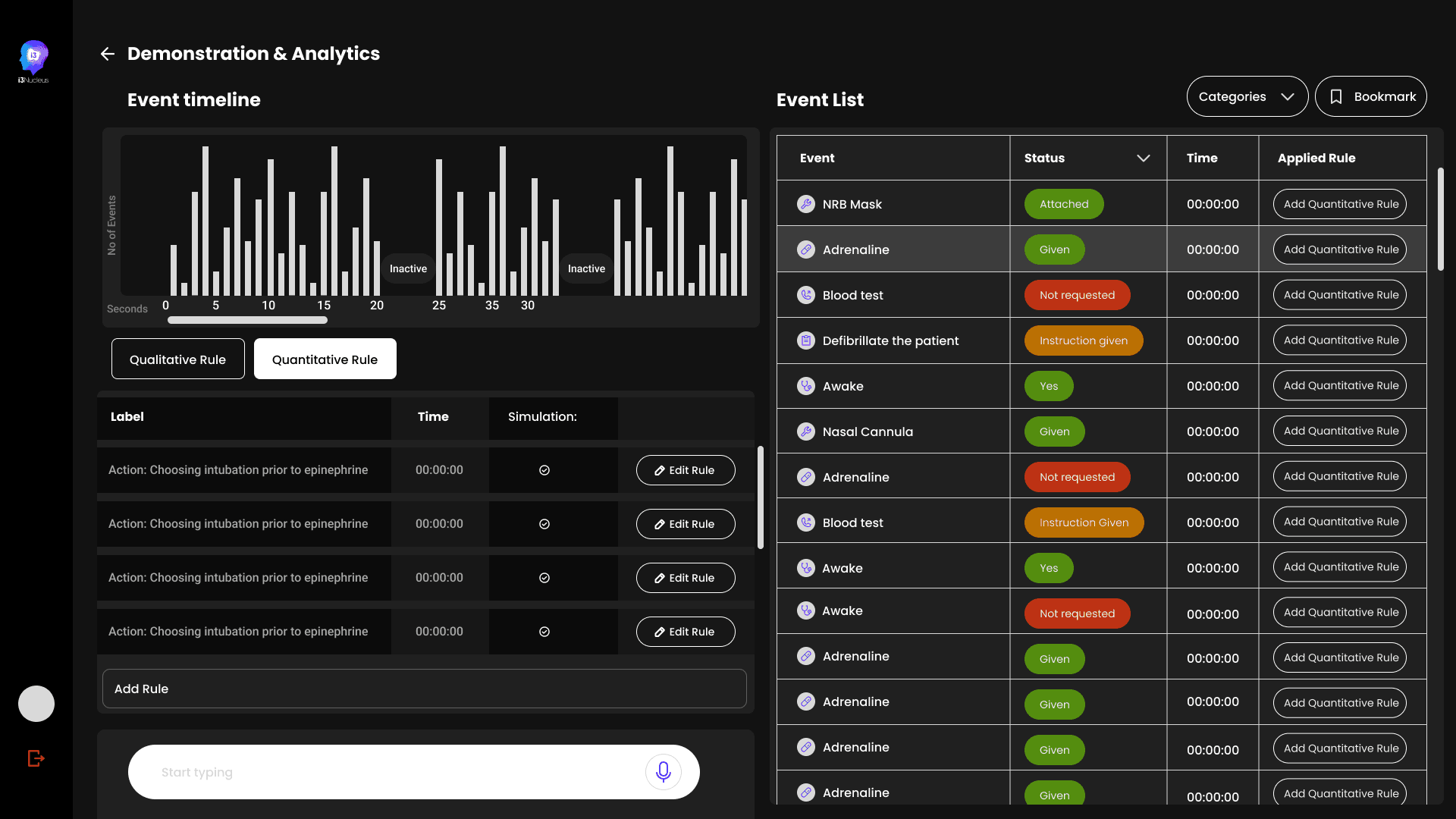Screen dimensions: 1456x819
Task: Toggle simulation check in first rule row
Action: (544, 470)
